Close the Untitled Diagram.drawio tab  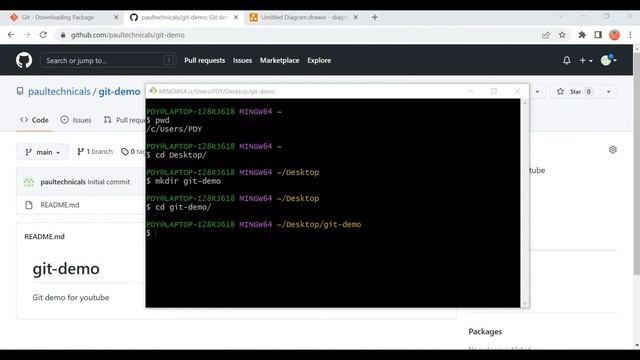[x=356, y=17]
